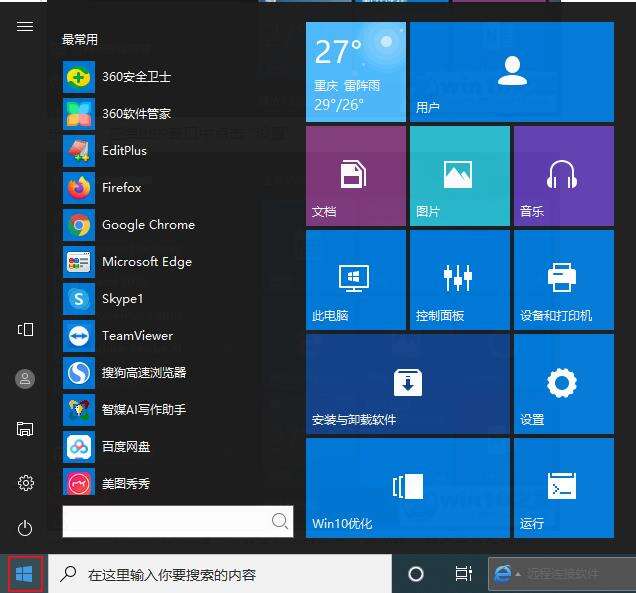Open 360安全卫士 from the app list

[x=117, y=77]
